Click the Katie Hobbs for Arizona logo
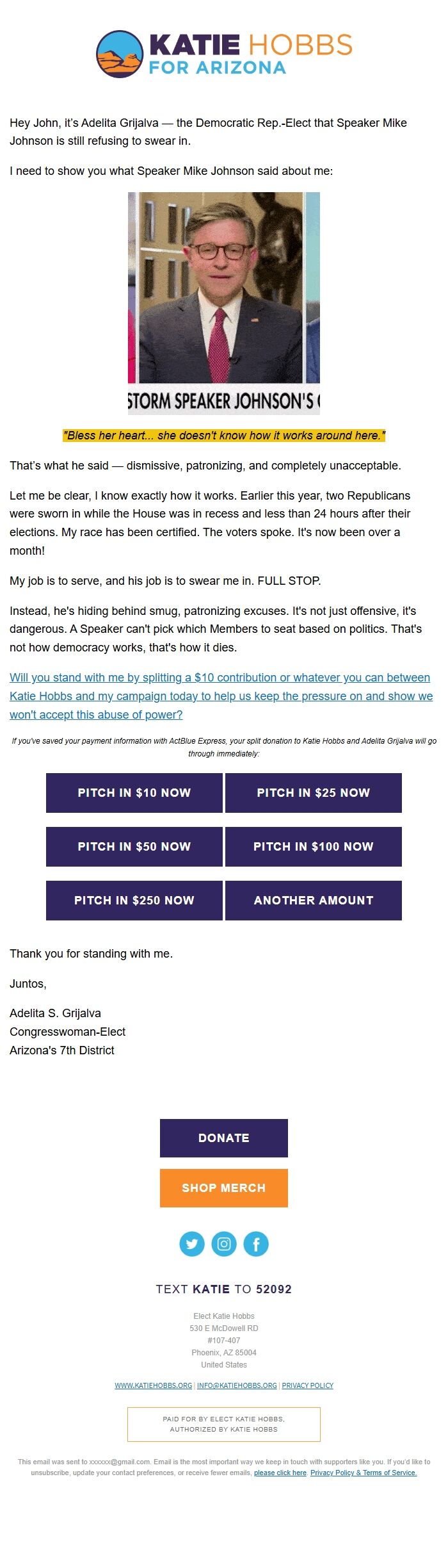 [224, 54]
